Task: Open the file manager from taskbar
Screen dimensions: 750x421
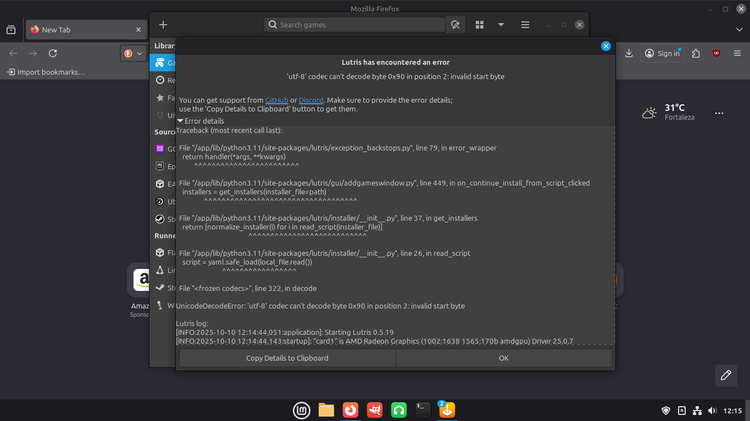Action: (x=326, y=410)
